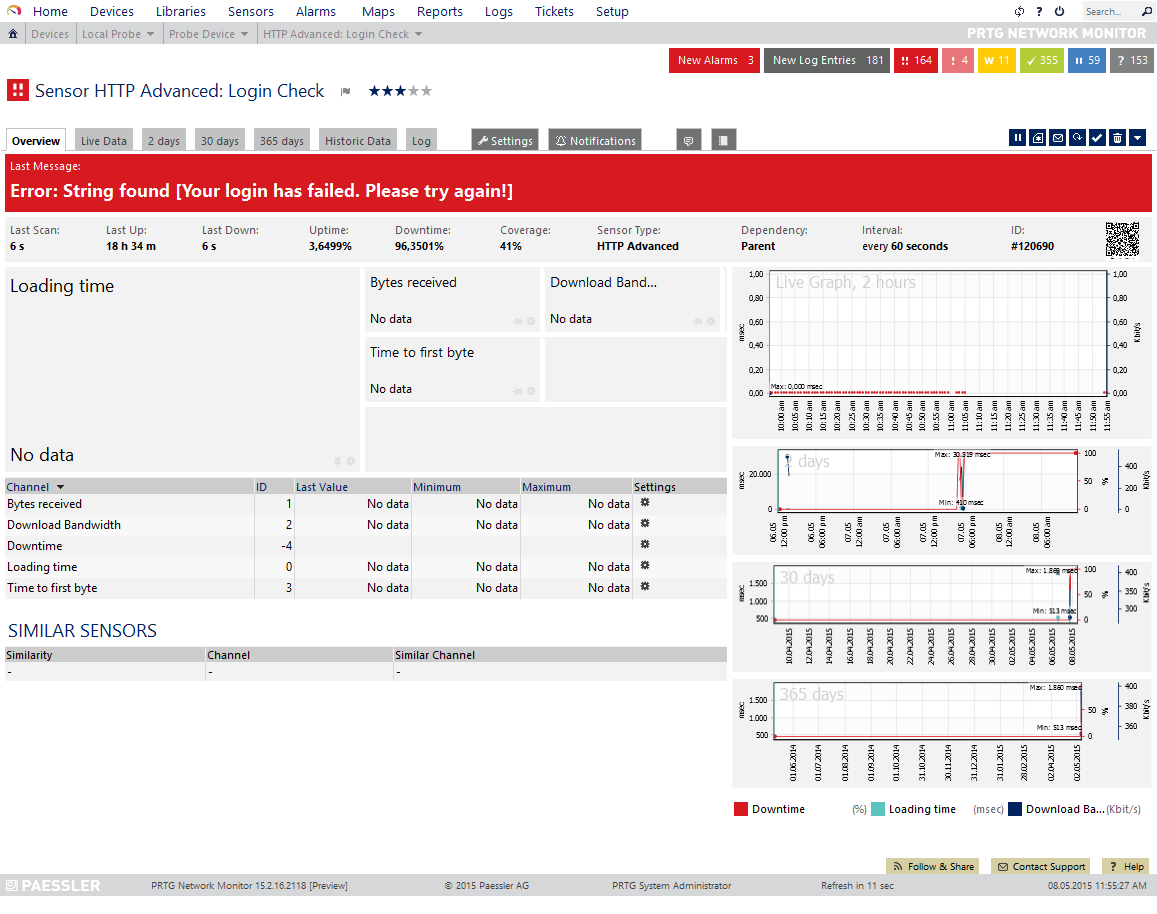Show 153 unknown sensors
This screenshot has width=1157, height=914.
pyautogui.click(x=1132, y=60)
